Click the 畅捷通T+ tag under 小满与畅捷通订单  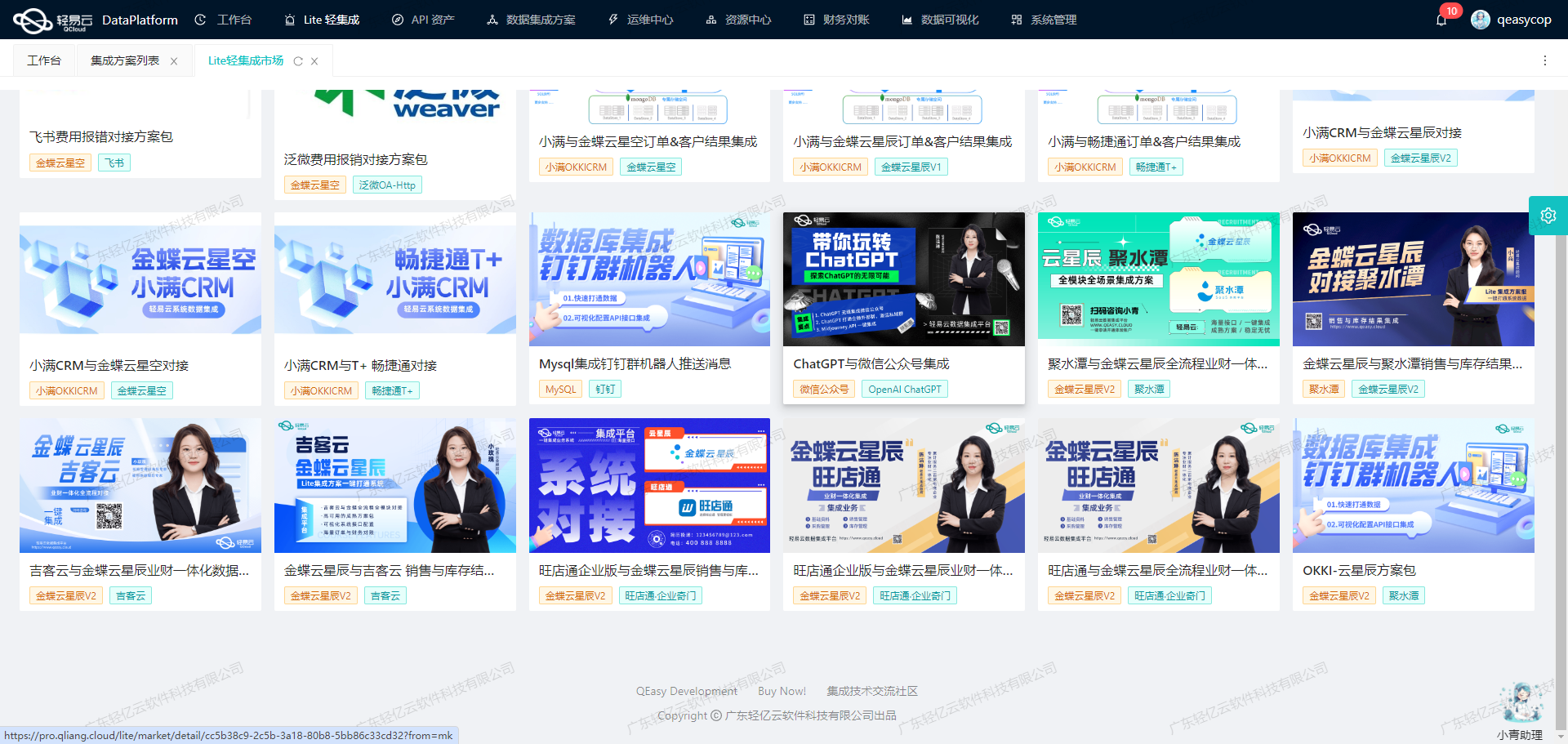1156,167
